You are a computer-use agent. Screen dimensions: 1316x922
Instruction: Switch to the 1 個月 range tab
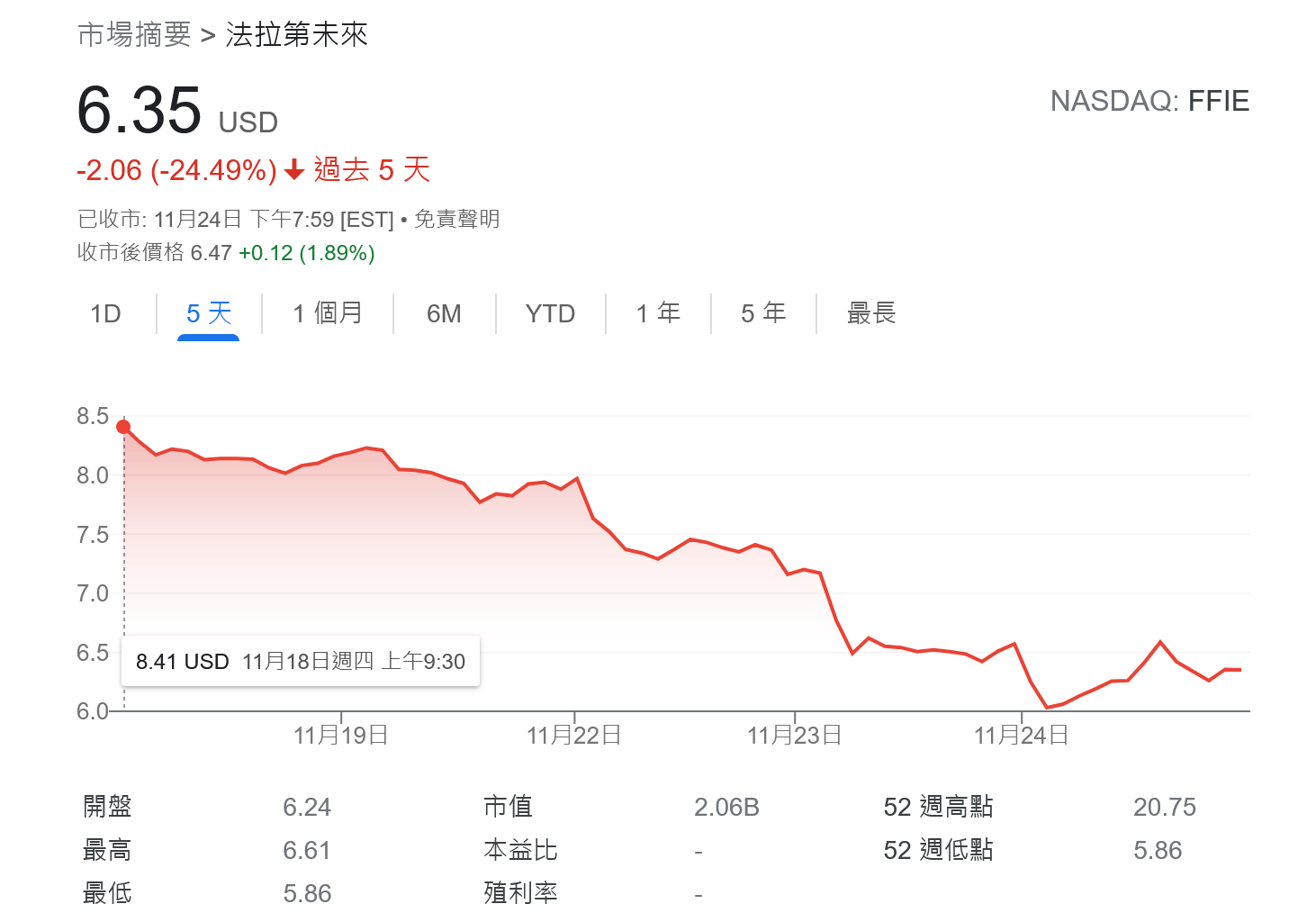(328, 313)
